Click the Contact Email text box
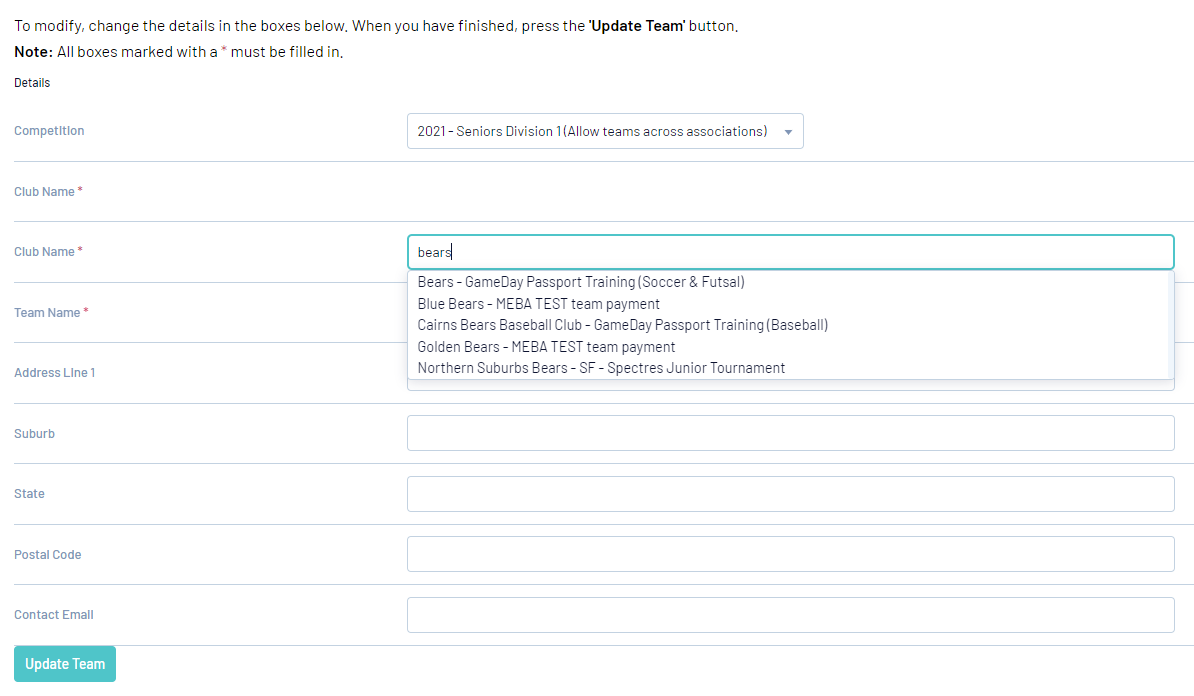This screenshot has height=696, width=1194. click(x=790, y=615)
